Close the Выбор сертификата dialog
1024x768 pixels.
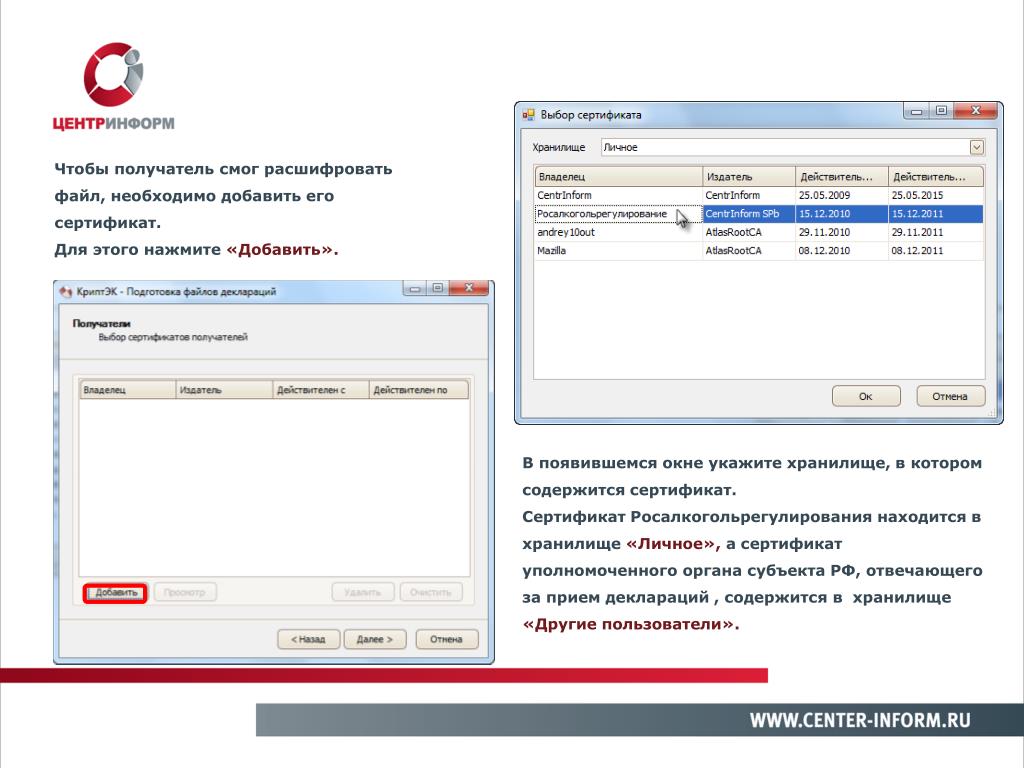[976, 112]
